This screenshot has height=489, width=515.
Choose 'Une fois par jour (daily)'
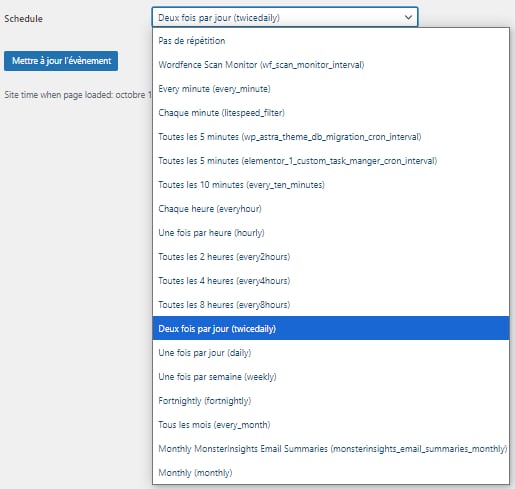[x=331, y=353]
